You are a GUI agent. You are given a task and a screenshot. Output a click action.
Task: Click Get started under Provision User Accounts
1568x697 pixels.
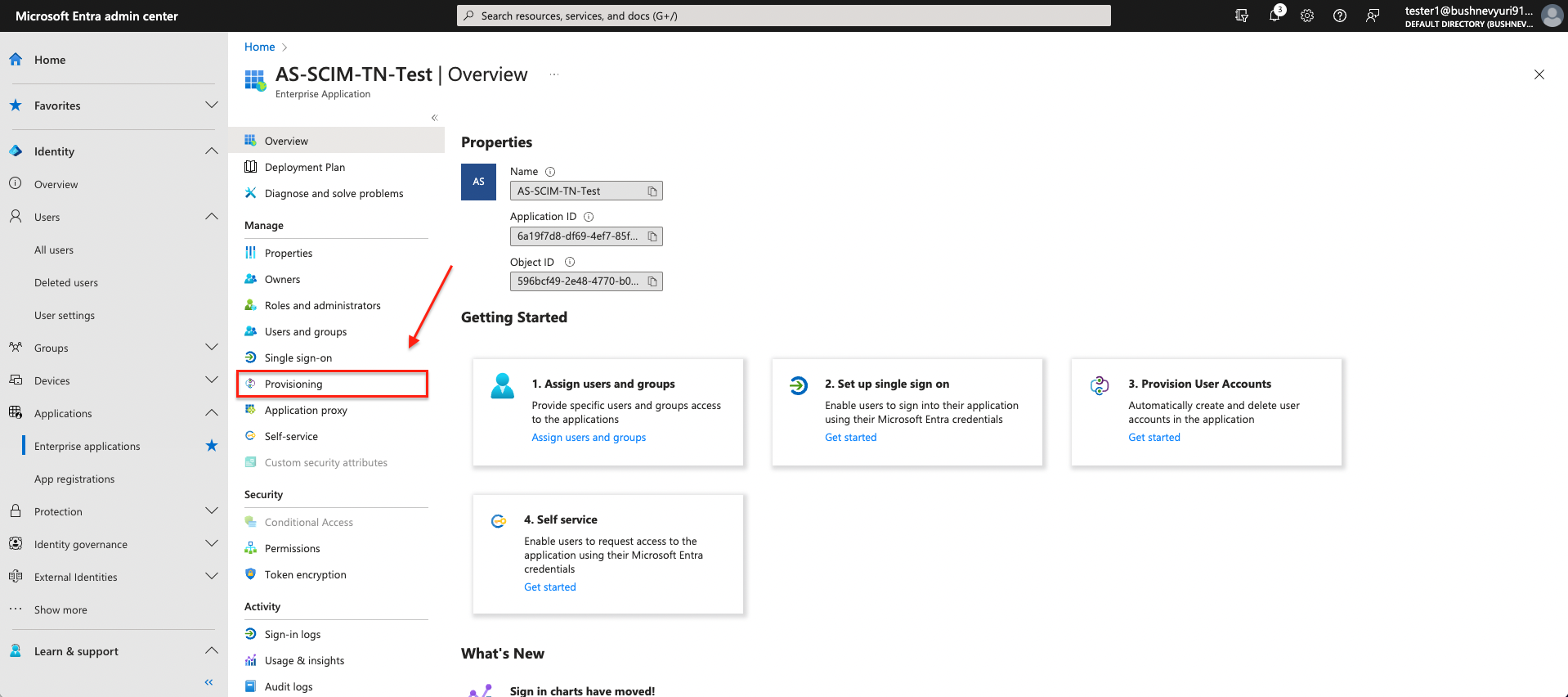coord(1154,438)
